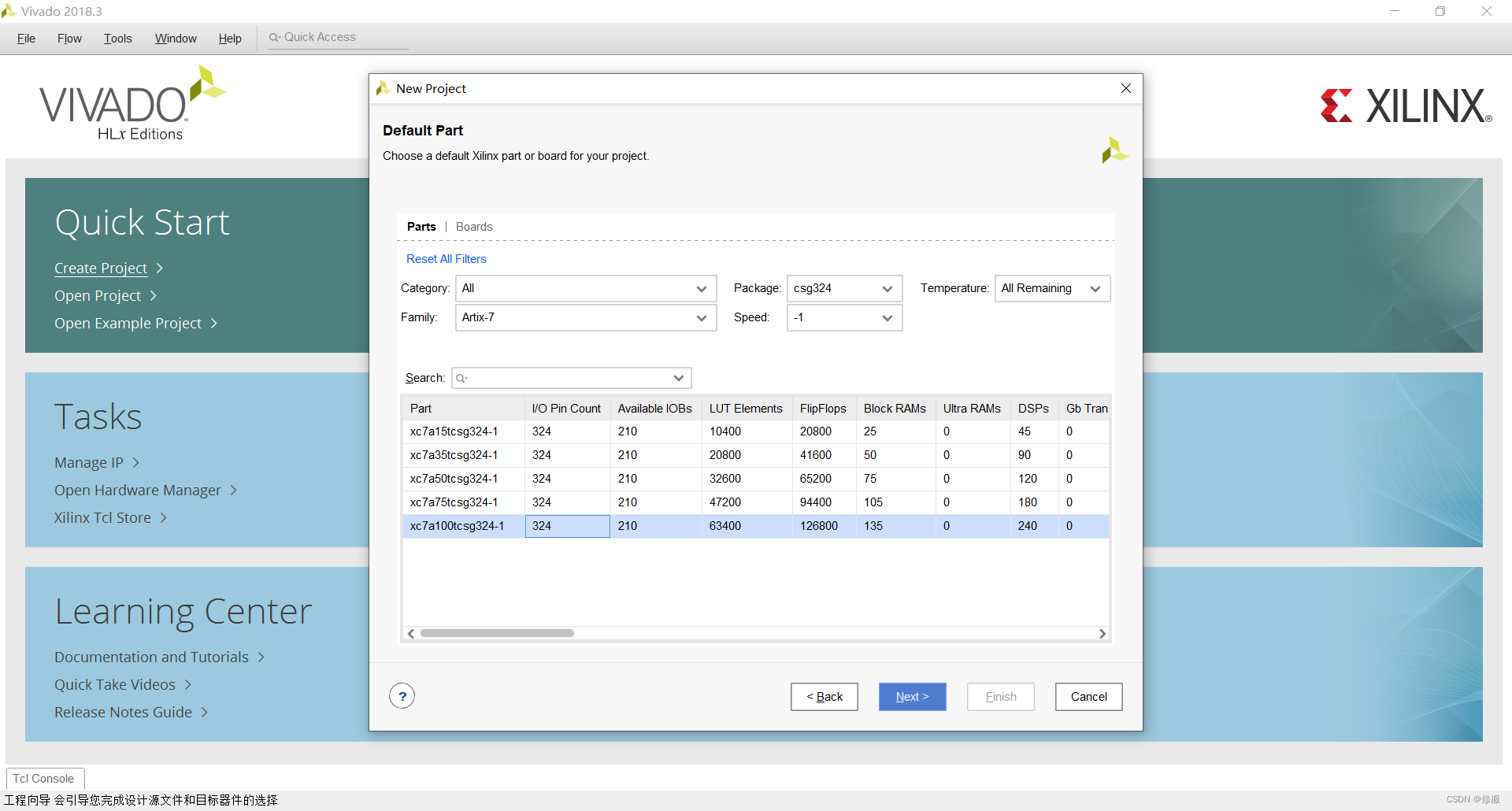Screen dimensions: 1512x811
Task: Click arrow next to Quick Take Videos
Action: (x=188, y=685)
